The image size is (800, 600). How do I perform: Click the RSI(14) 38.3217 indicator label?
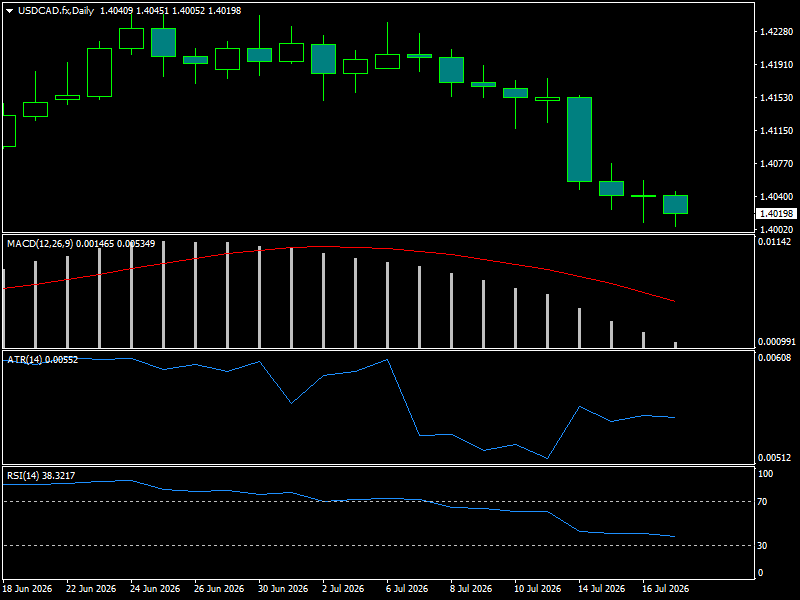pos(41,476)
